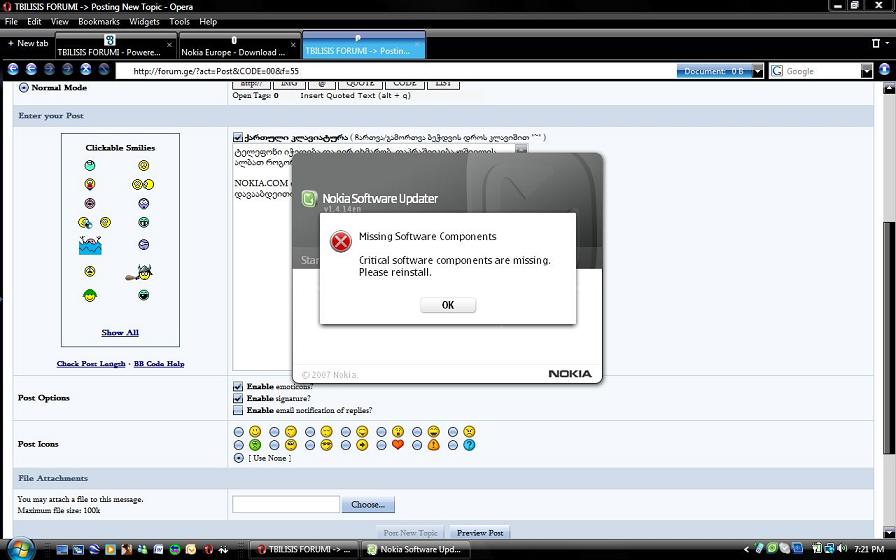This screenshot has width=896, height=560.
Task: Open the Tools menu
Action: 179,21
